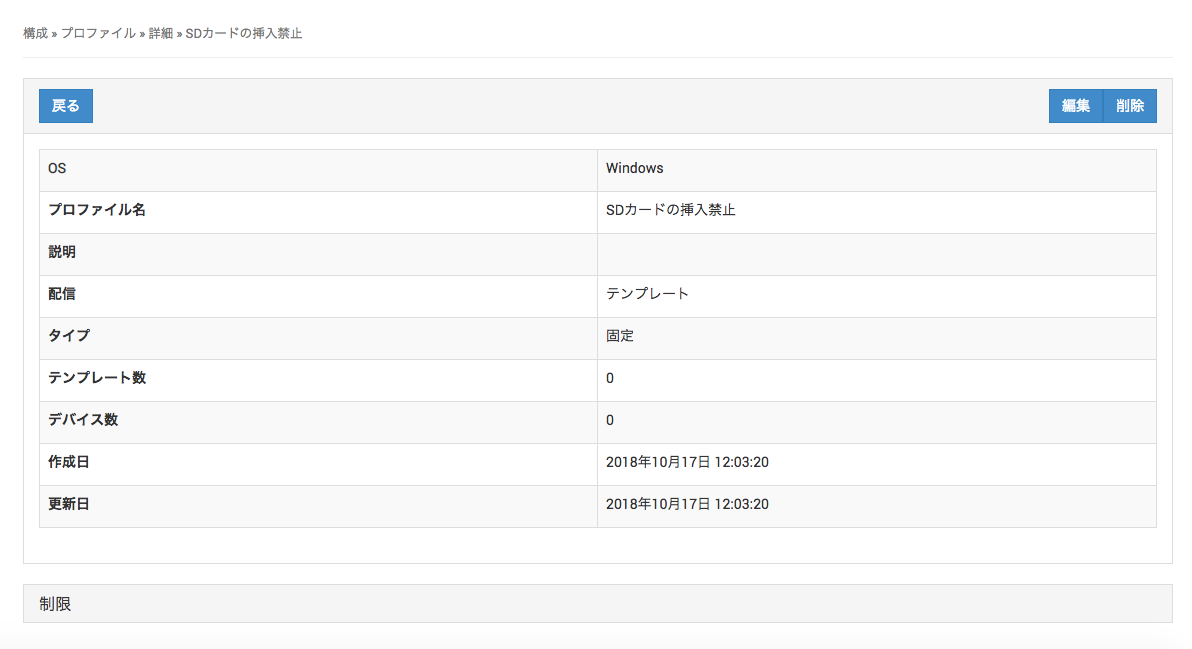The height and width of the screenshot is (649, 1192).
Task: Click the OS row label
Action: [x=57, y=168]
